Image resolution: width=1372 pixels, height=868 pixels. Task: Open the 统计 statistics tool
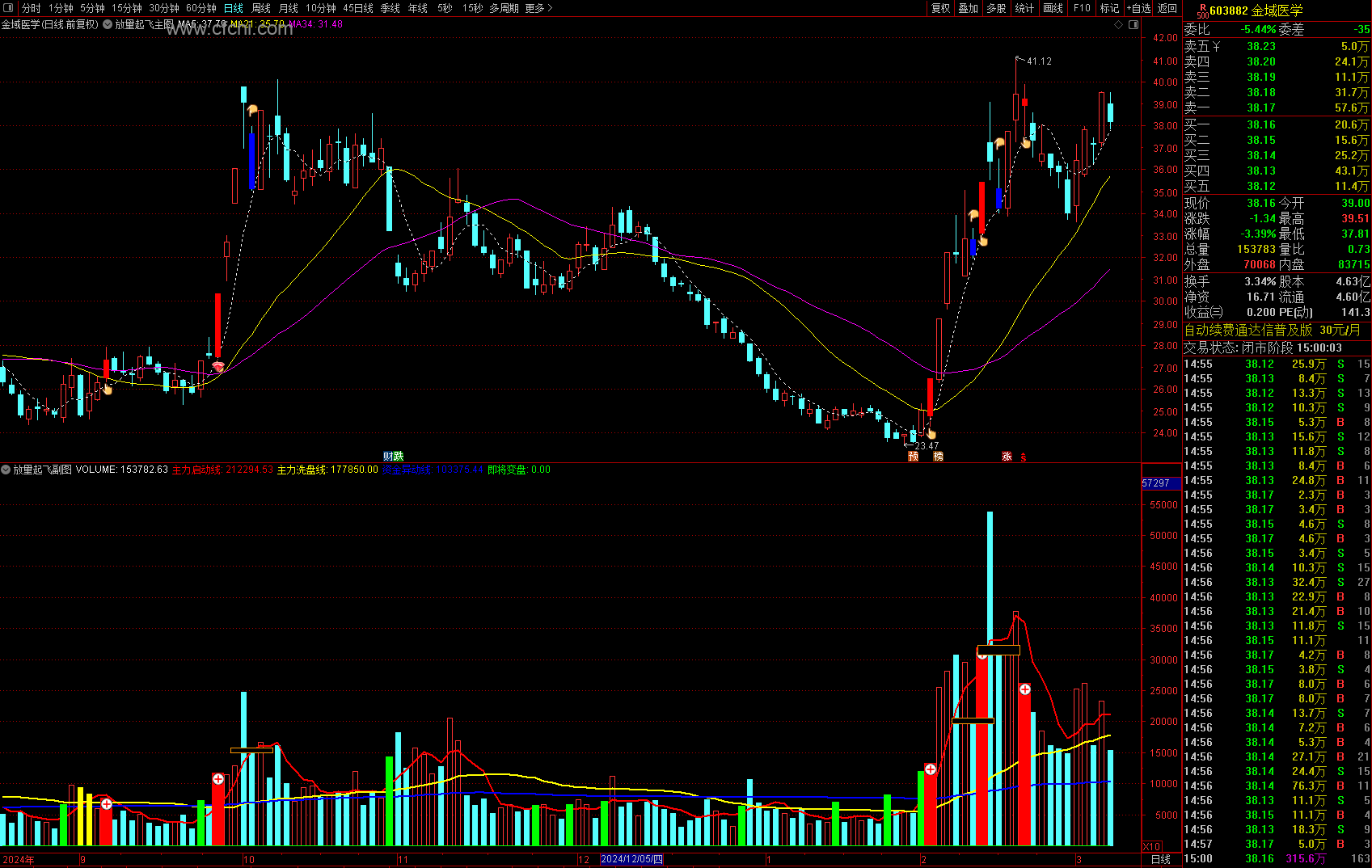(x=1024, y=8)
